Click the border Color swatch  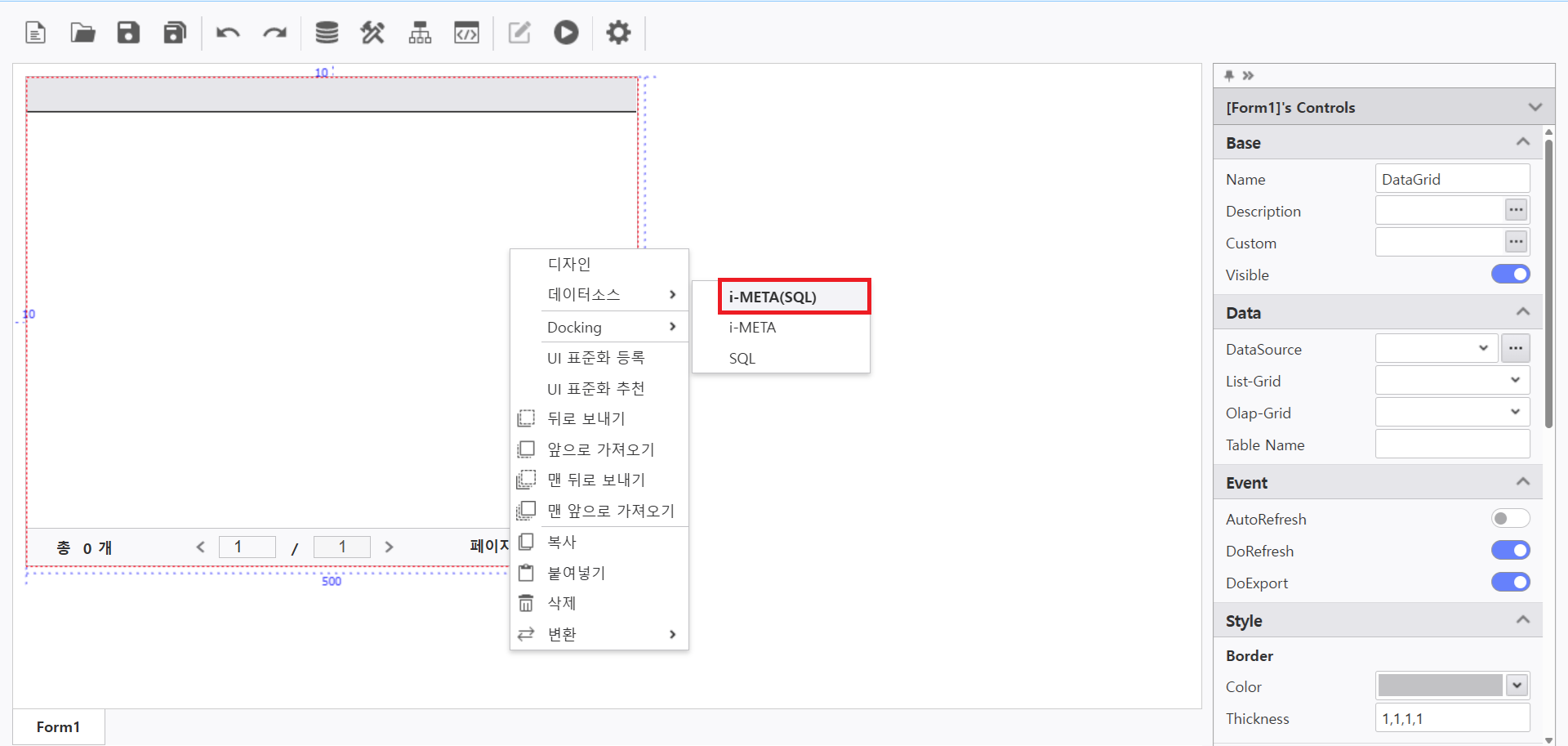point(1440,686)
